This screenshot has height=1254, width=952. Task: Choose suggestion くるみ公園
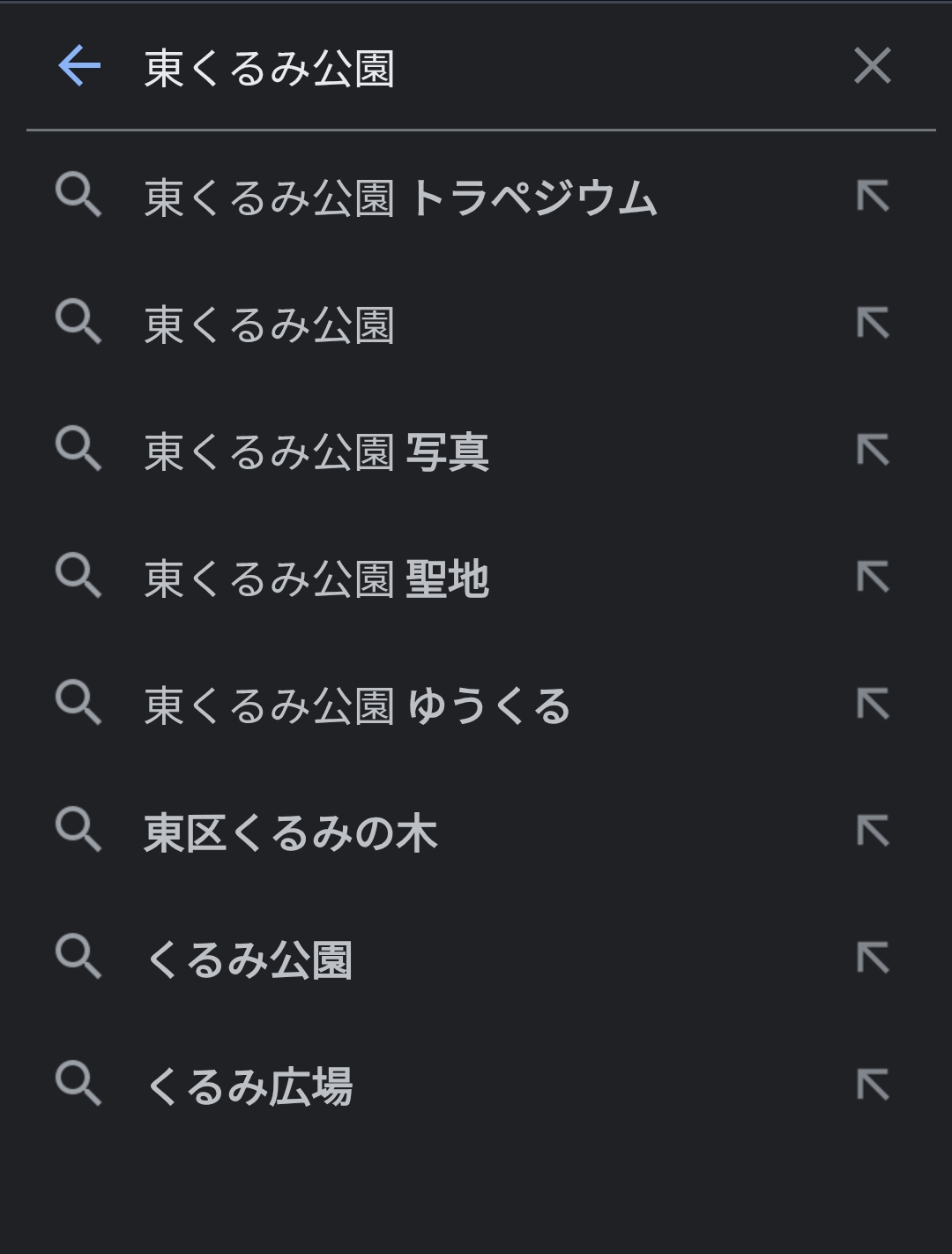[x=249, y=959]
